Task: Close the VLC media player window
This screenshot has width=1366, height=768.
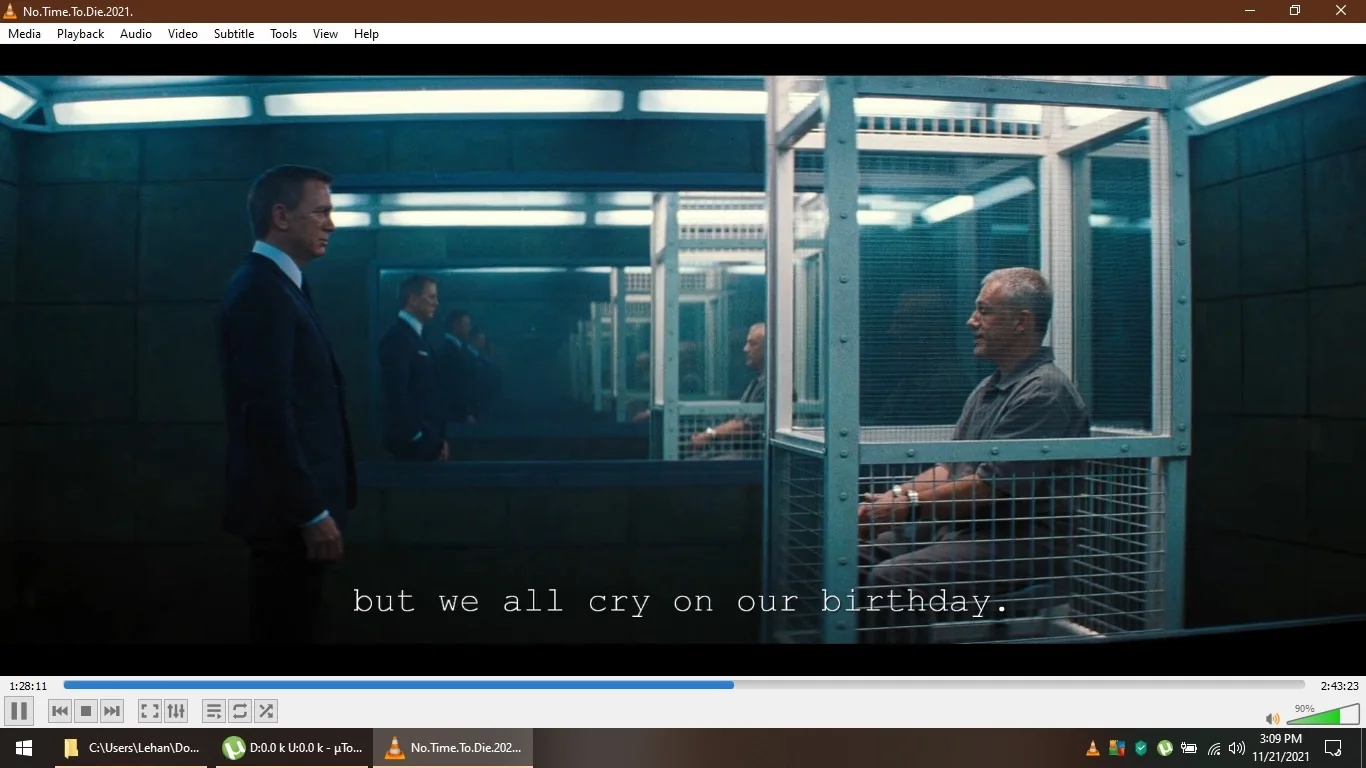Action: coord(1341,11)
